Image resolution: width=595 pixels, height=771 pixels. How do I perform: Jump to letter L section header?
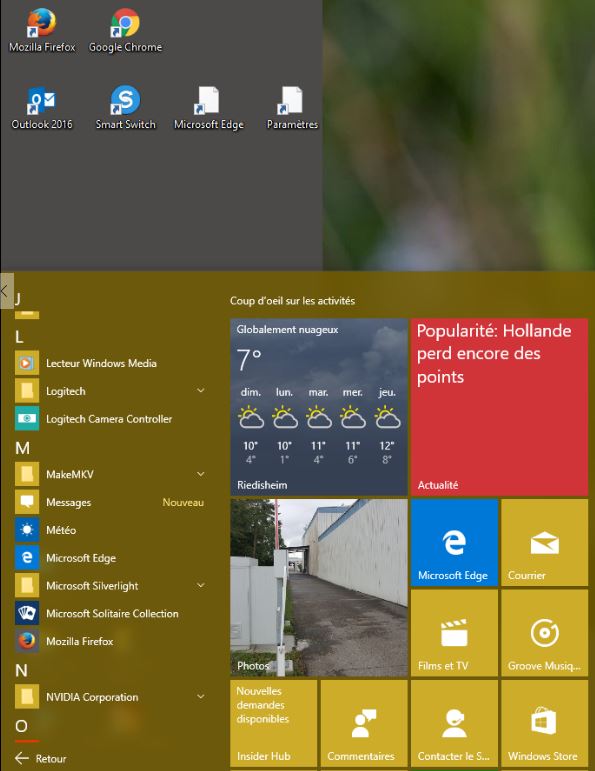19,337
